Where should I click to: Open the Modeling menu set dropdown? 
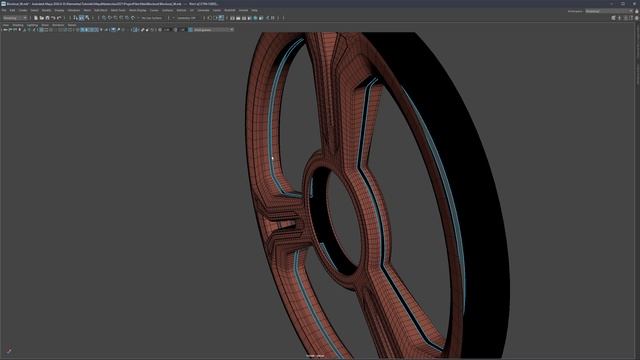(15, 18)
